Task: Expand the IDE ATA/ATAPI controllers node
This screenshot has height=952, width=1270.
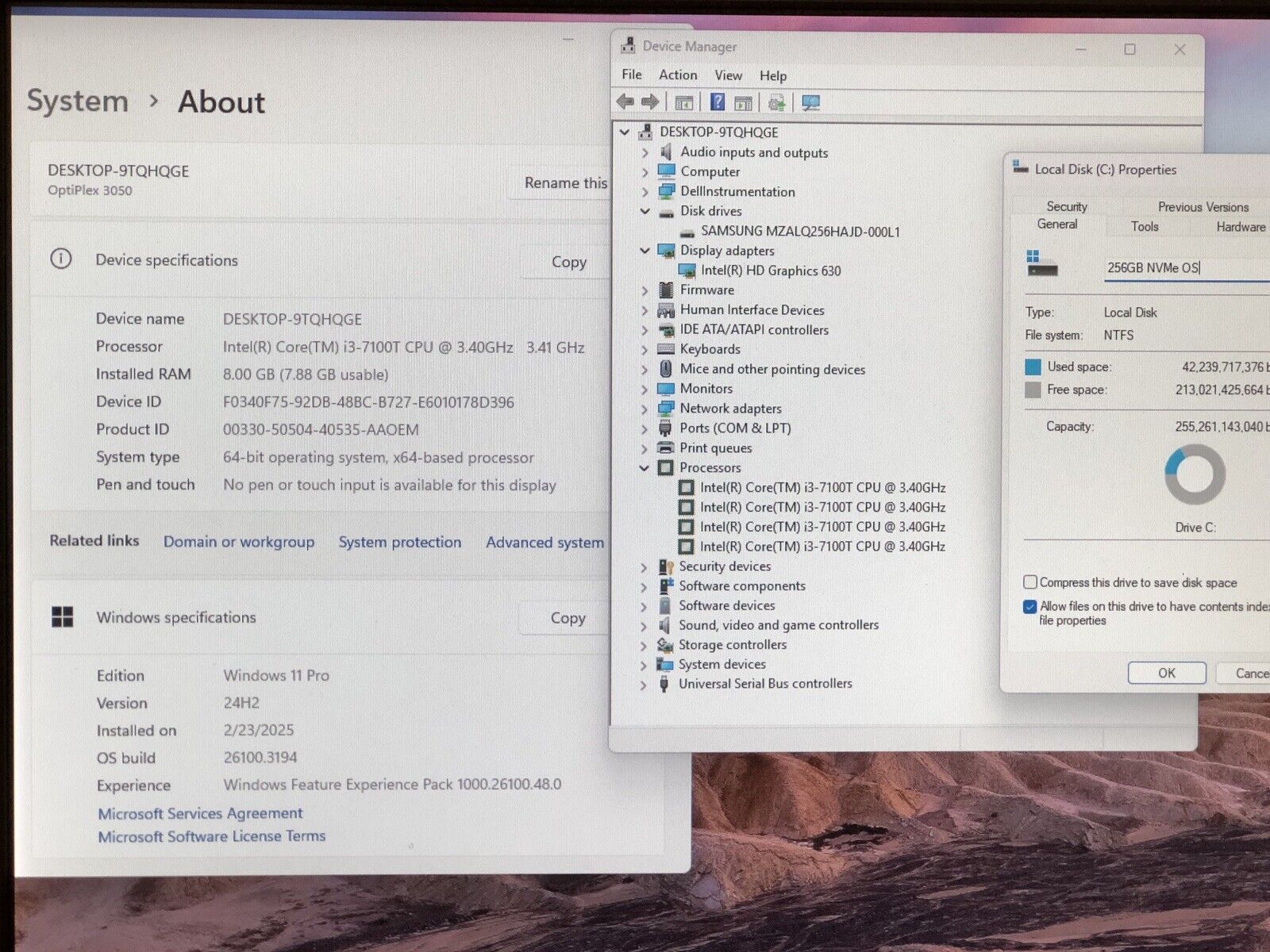Action: (x=645, y=330)
